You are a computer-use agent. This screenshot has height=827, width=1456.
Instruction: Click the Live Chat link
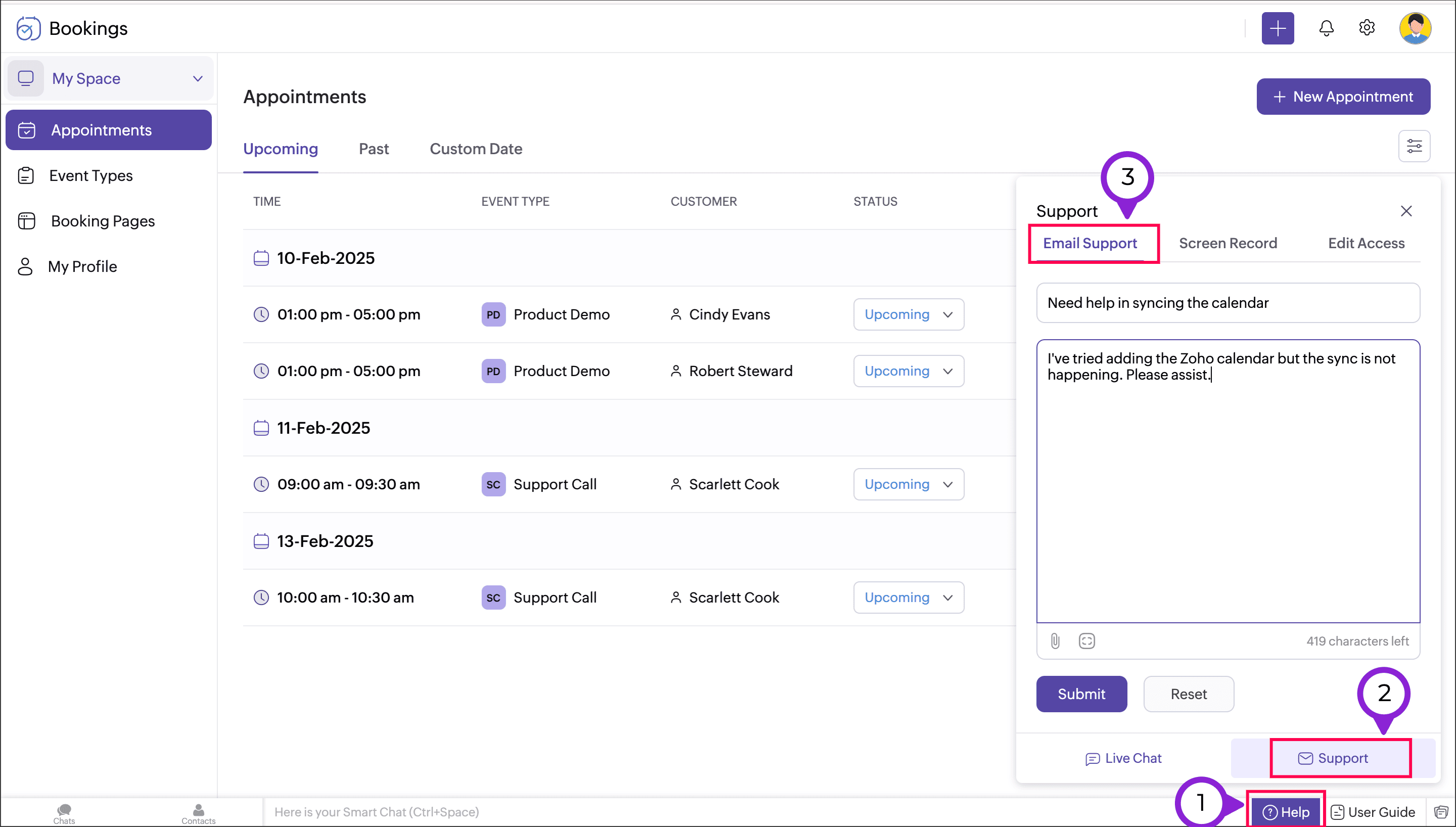point(1123,758)
